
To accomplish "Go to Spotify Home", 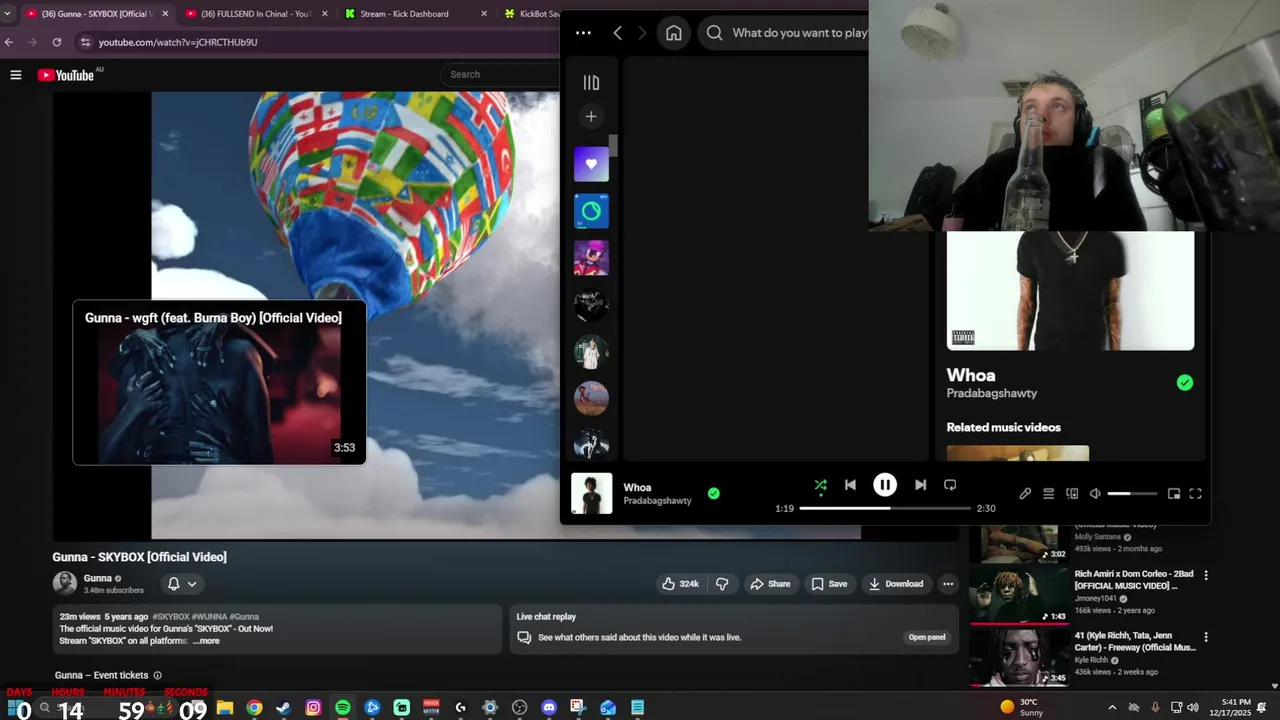I will click(x=674, y=33).
